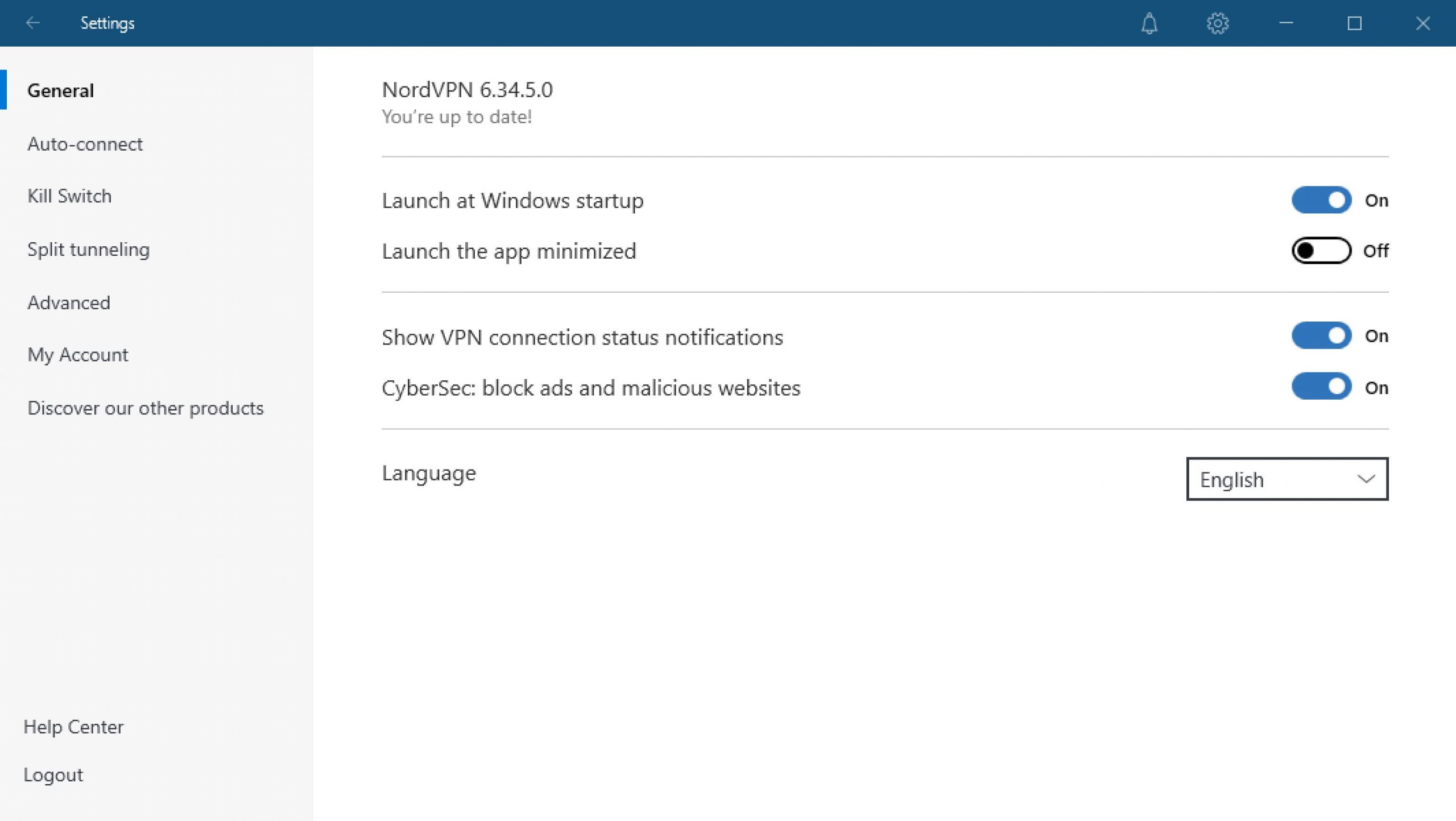Viewport: 1456px width, 821px height.
Task: Click the Language dropdown chevron arrow
Action: tap(1366, 479)
